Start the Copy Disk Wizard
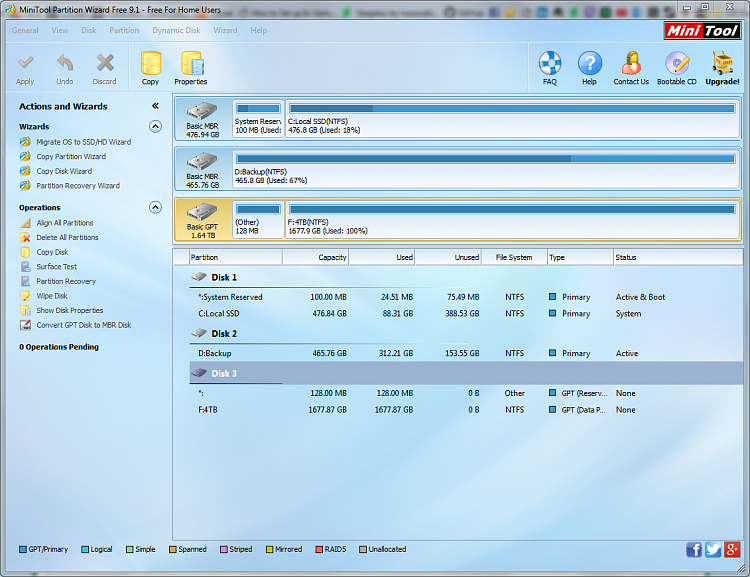This screenshot has height=577, width=750. (x=64, y=171)
